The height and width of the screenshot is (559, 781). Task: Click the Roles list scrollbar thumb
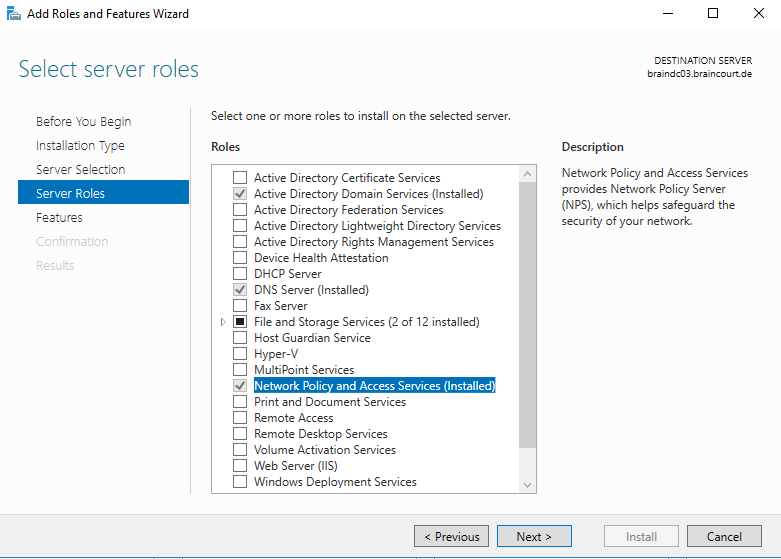coord(527,315)
